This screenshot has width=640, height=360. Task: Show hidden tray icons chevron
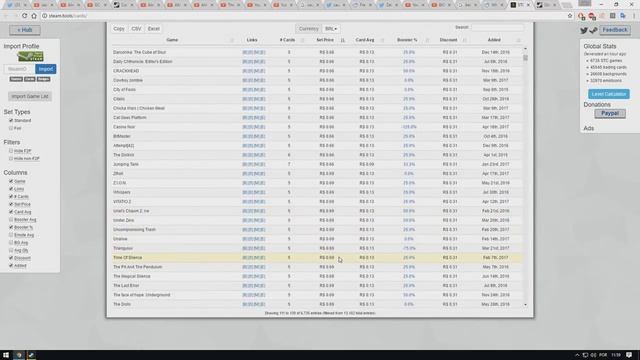(x=577, y=355)
